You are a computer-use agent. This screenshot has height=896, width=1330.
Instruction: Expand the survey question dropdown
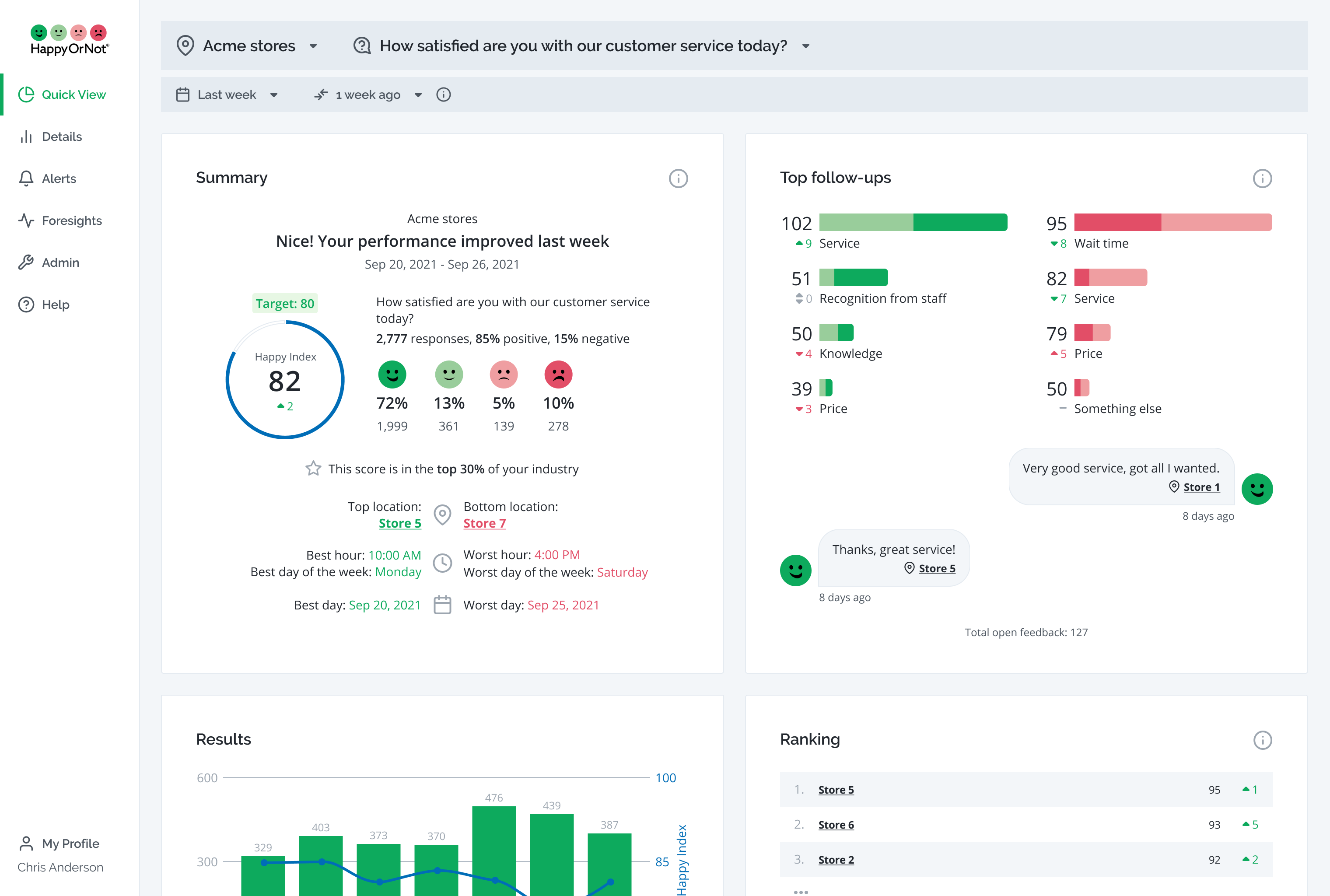tap(583, 45)
